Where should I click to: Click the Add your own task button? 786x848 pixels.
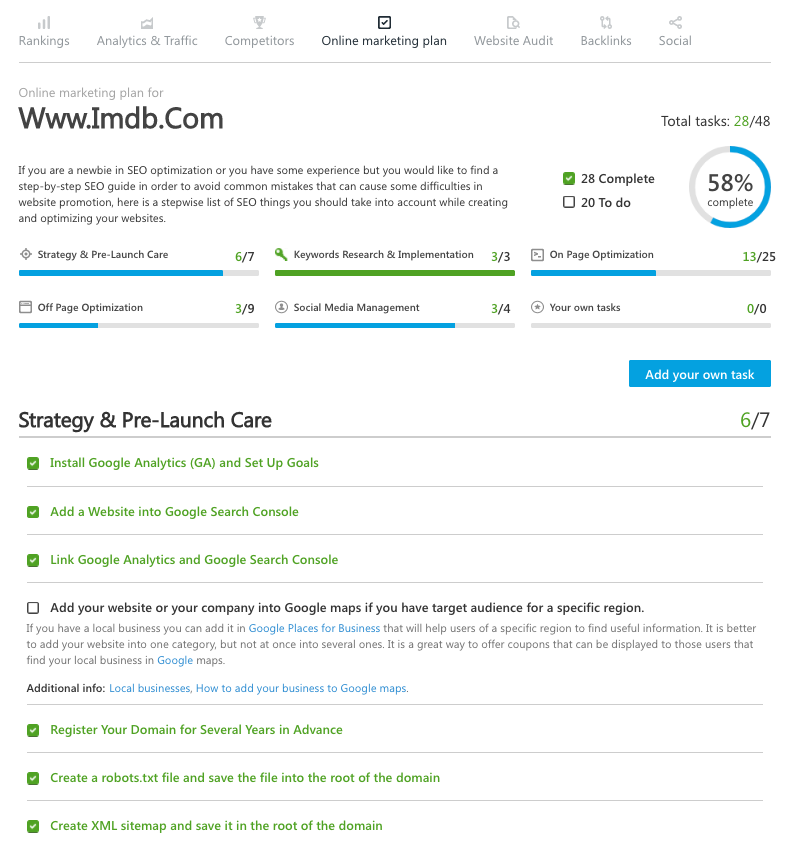[x=699, y=374]
